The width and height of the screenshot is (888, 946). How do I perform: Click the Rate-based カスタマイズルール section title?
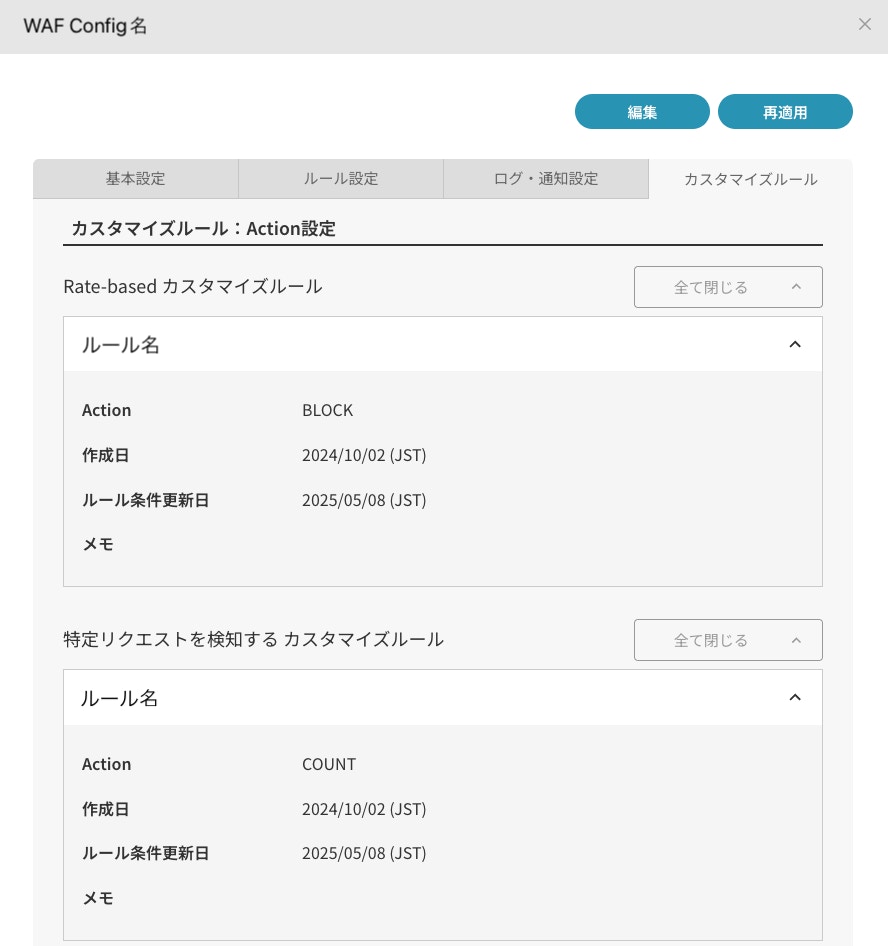coord(192,286)
